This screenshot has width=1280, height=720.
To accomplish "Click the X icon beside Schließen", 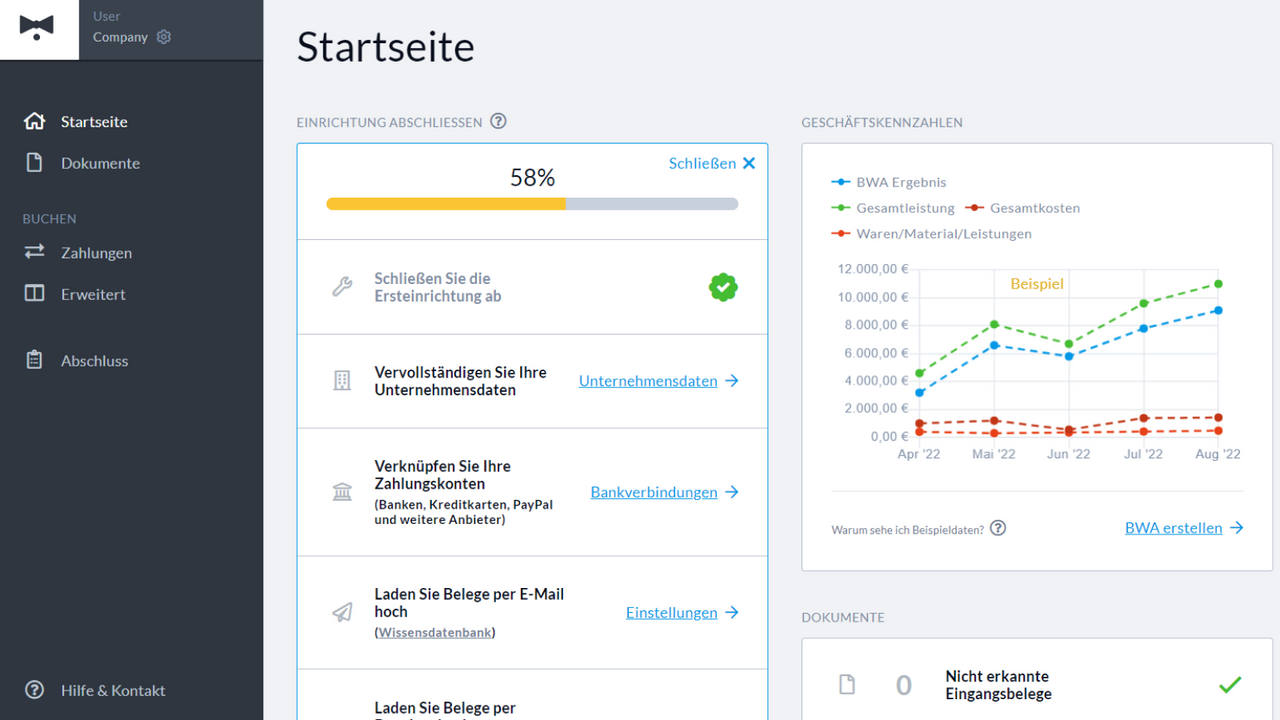I will 749,163.
